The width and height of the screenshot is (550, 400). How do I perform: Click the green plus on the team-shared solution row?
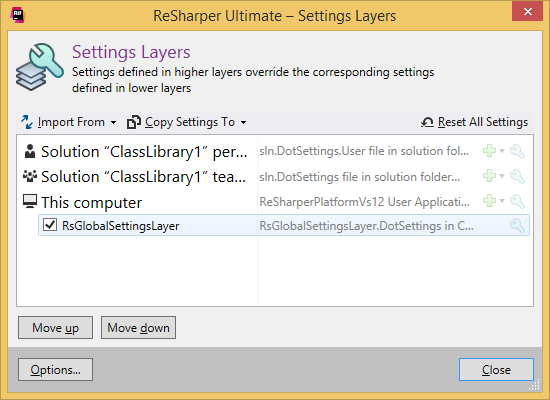[489, 175]
